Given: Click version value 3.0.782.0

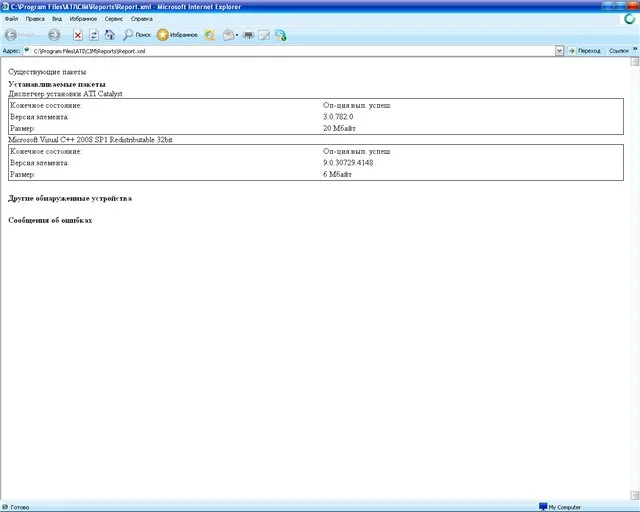Looking at the screenshot, I should point(338,117).
